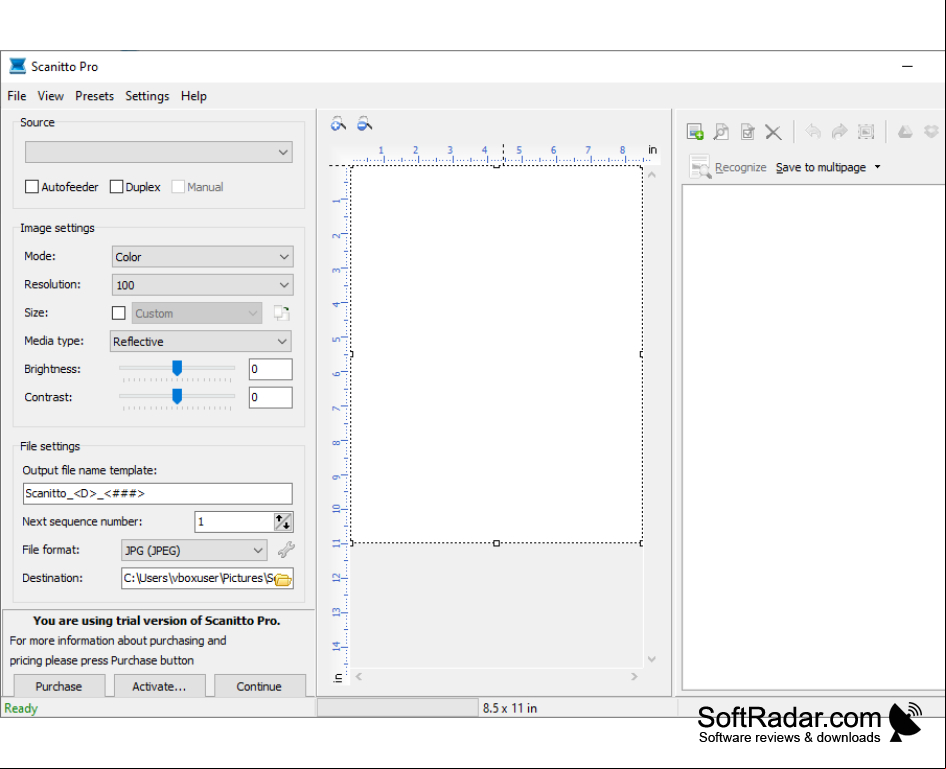This screenshot has height=769, width=946.
Task: Click preview horizontal scrollbar left arrow
Action: click(x=359, y=677)
